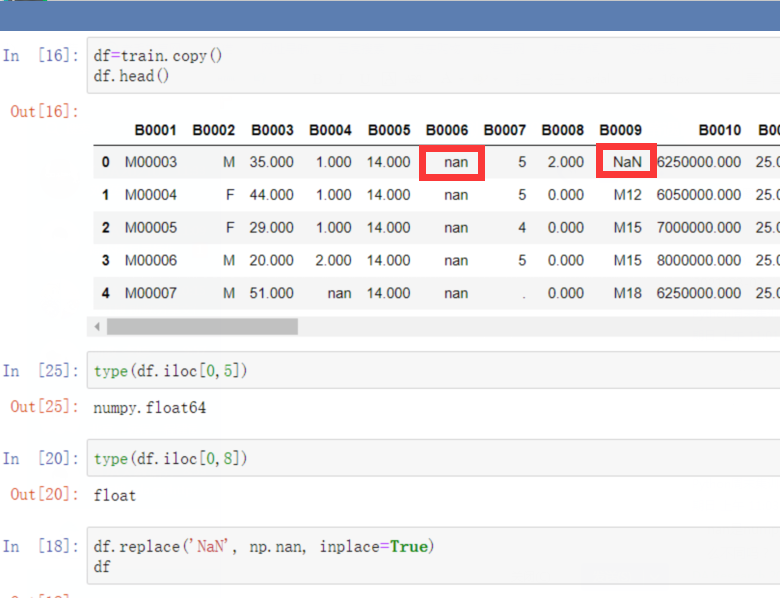Click value 2.000 in row 3 B0004
Image resolution: width=780 pixels, height=598 pixels.
point(333,261)
